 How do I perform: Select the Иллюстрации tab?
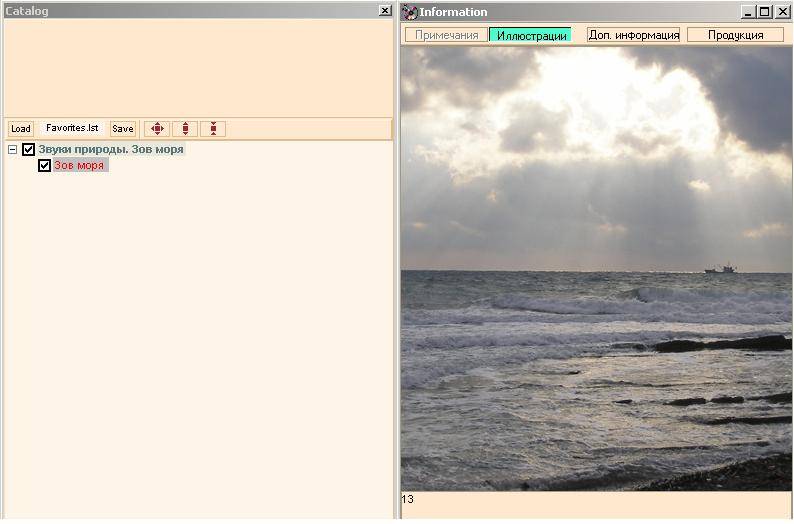[531, 35]
